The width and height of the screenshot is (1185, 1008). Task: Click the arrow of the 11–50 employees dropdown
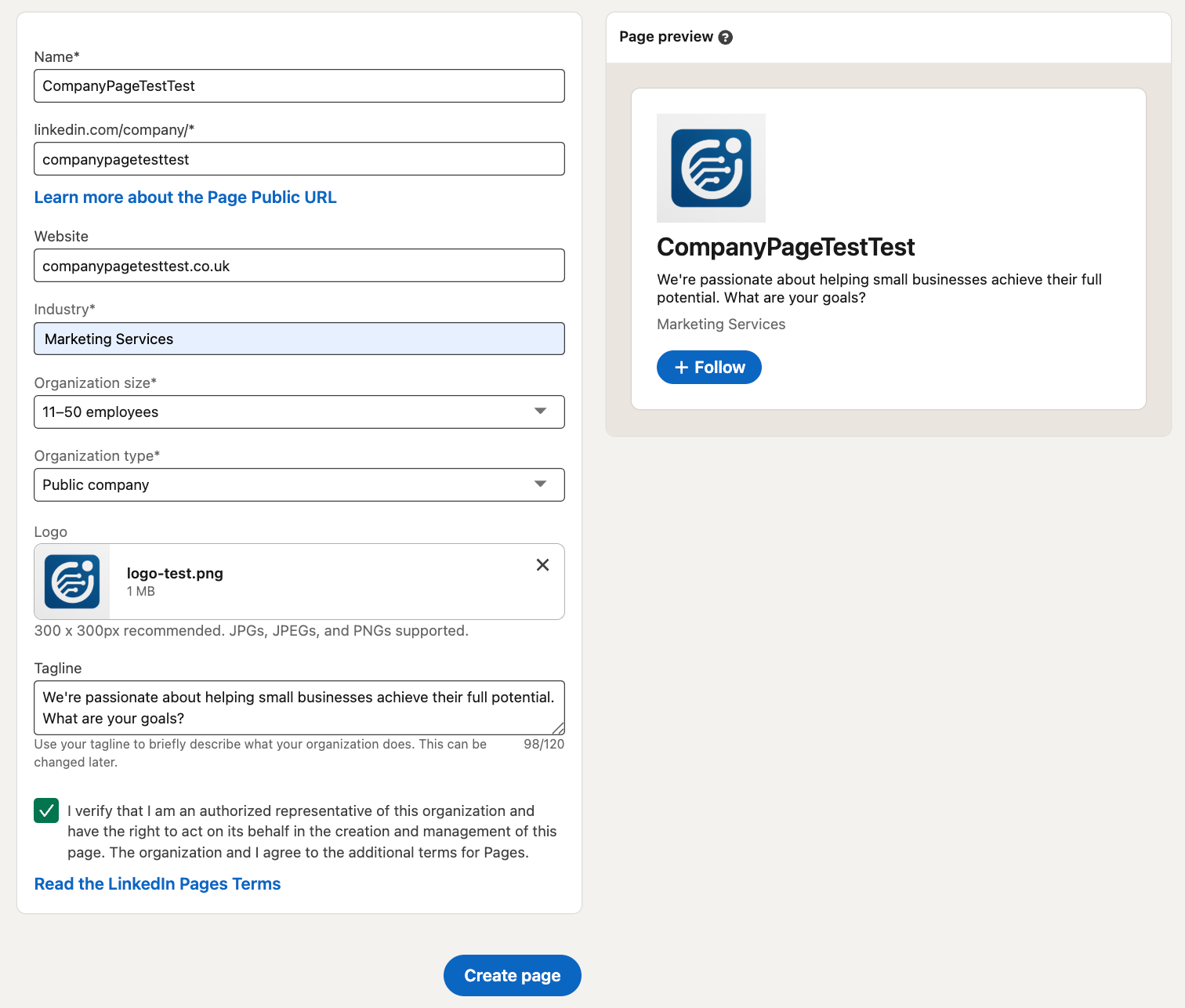coord(540,411)
